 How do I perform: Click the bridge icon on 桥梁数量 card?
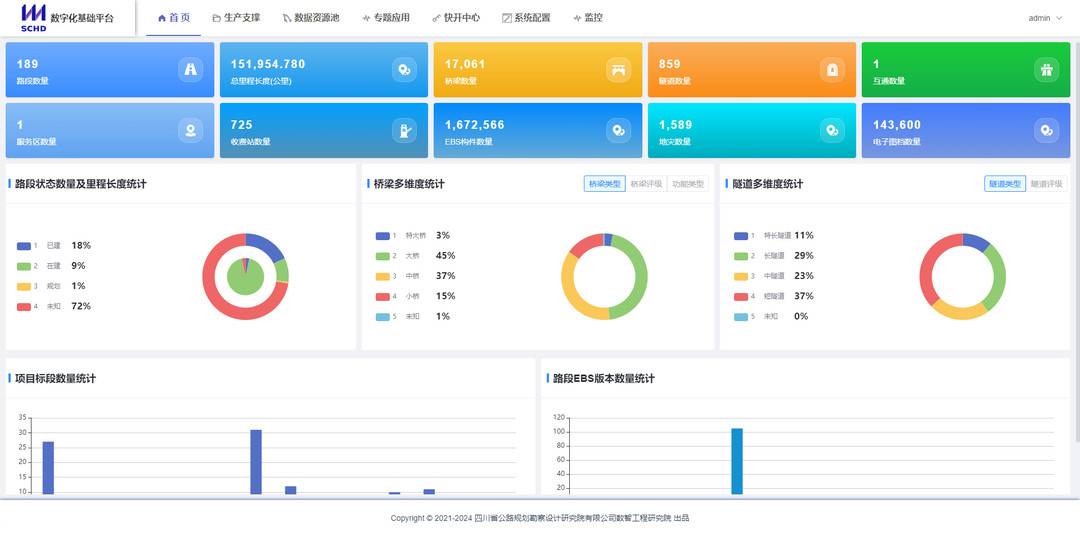[x=618, y=69]
